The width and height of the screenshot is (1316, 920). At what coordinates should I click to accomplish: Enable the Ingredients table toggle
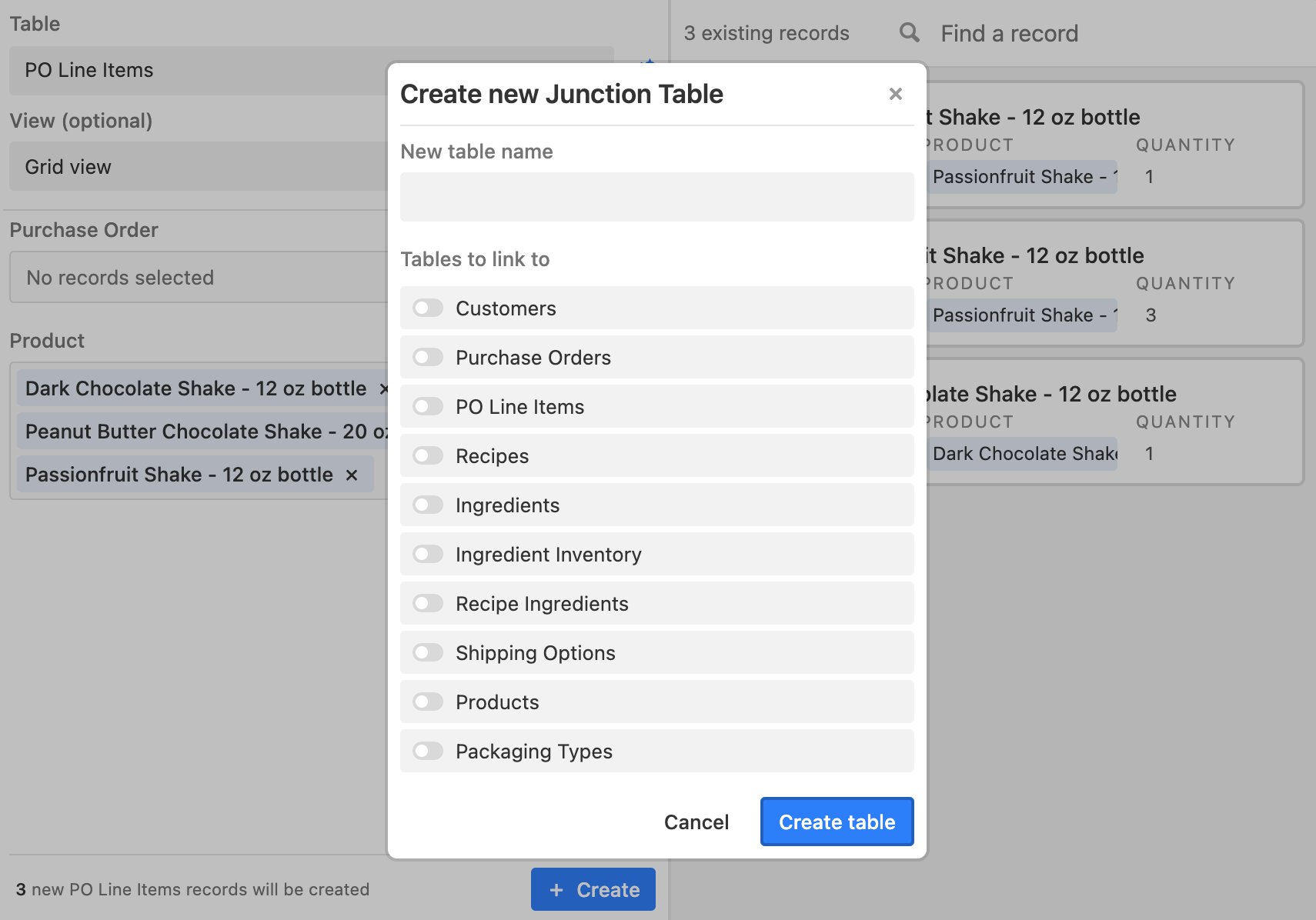tap(428, 505)
